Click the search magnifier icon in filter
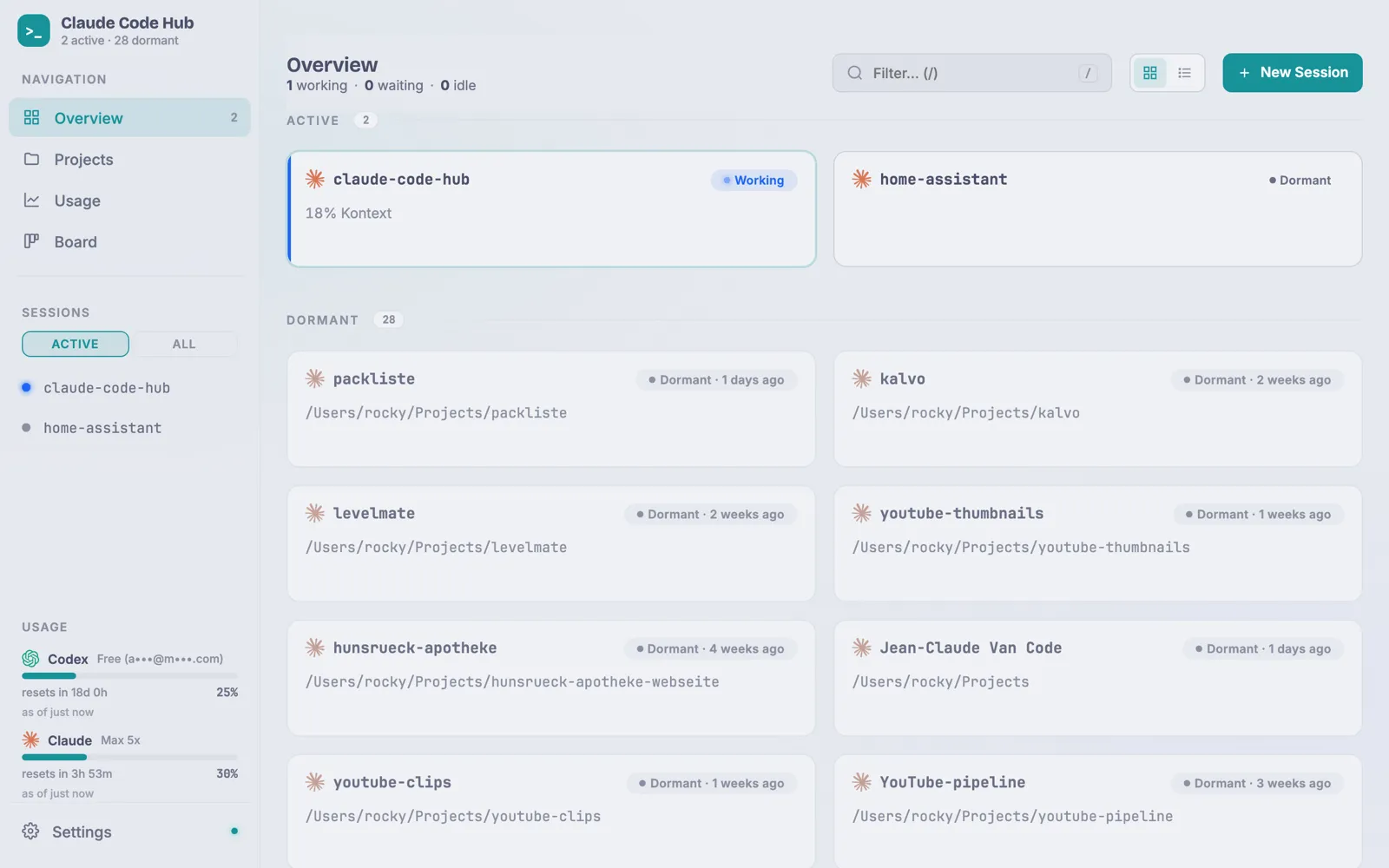This screenshot has width=1389, height=868. pyautogui.click(x=855, y=73)
